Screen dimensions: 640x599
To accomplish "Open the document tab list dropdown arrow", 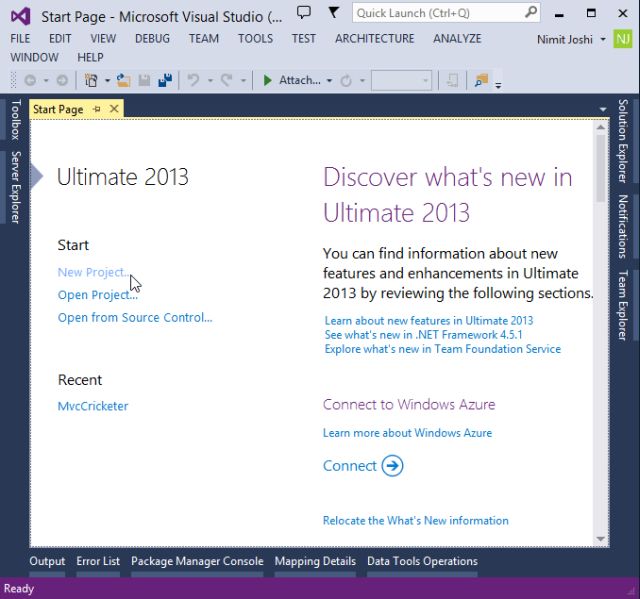I will [x=603, y=109].
